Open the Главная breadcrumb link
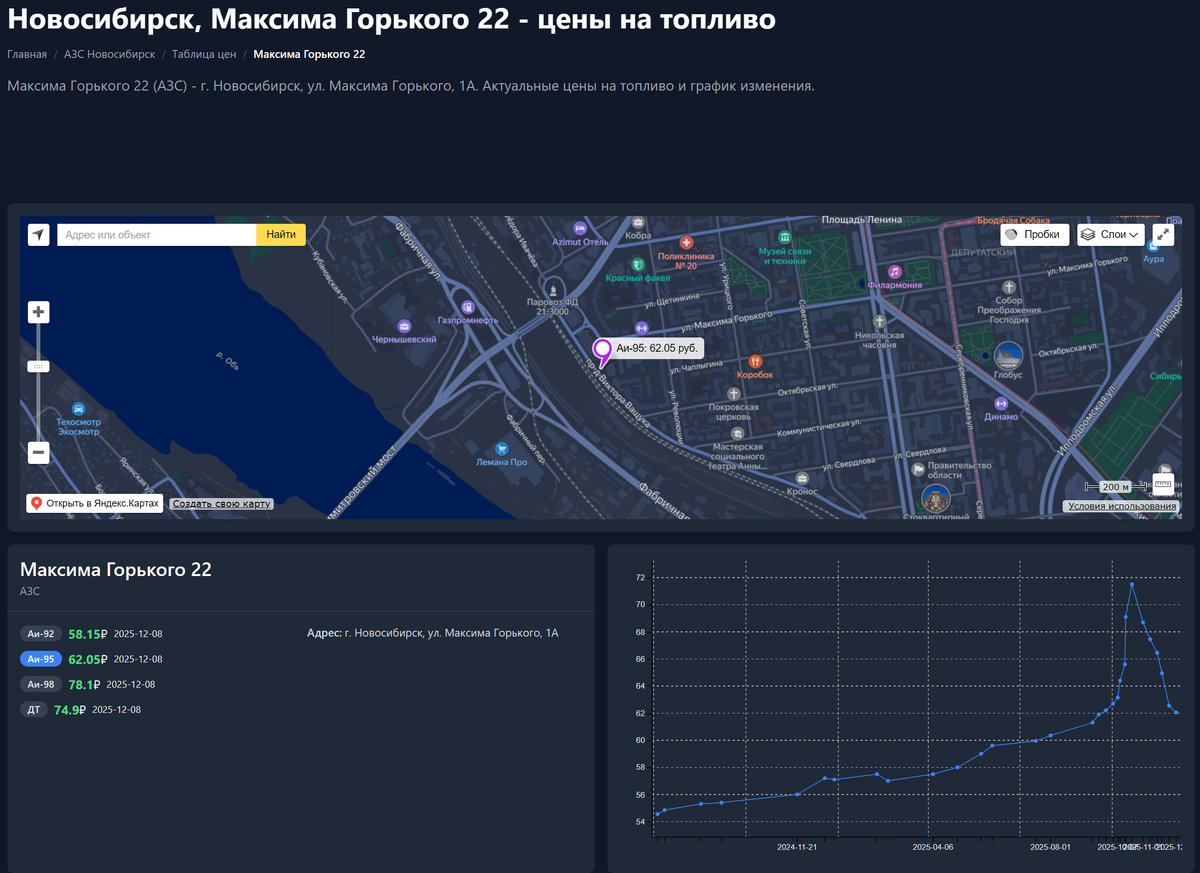 [27, 54]
